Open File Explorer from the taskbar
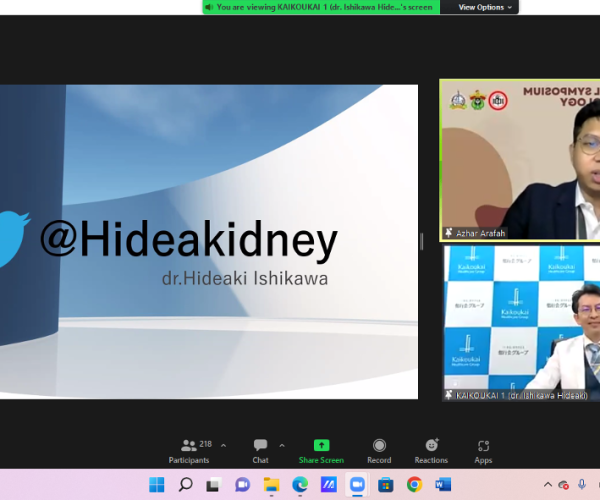600x500 pixels. pos(271,485)
